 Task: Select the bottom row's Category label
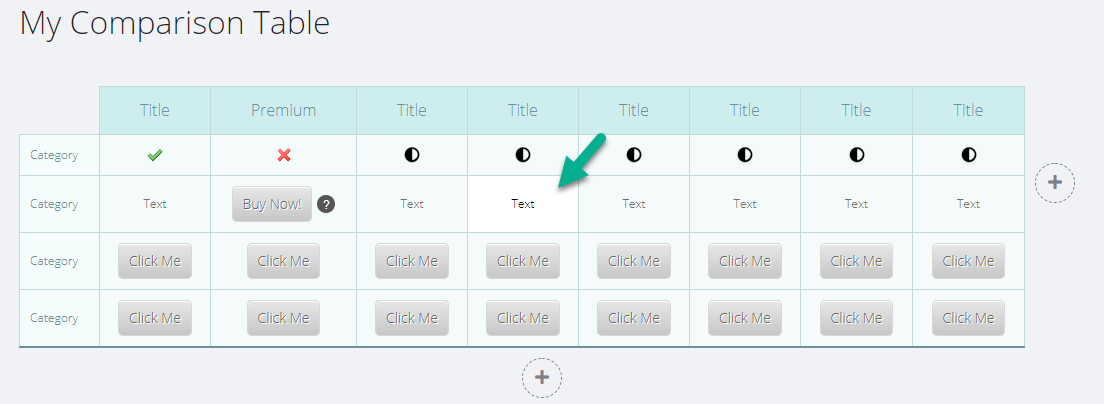click(54, 318)
